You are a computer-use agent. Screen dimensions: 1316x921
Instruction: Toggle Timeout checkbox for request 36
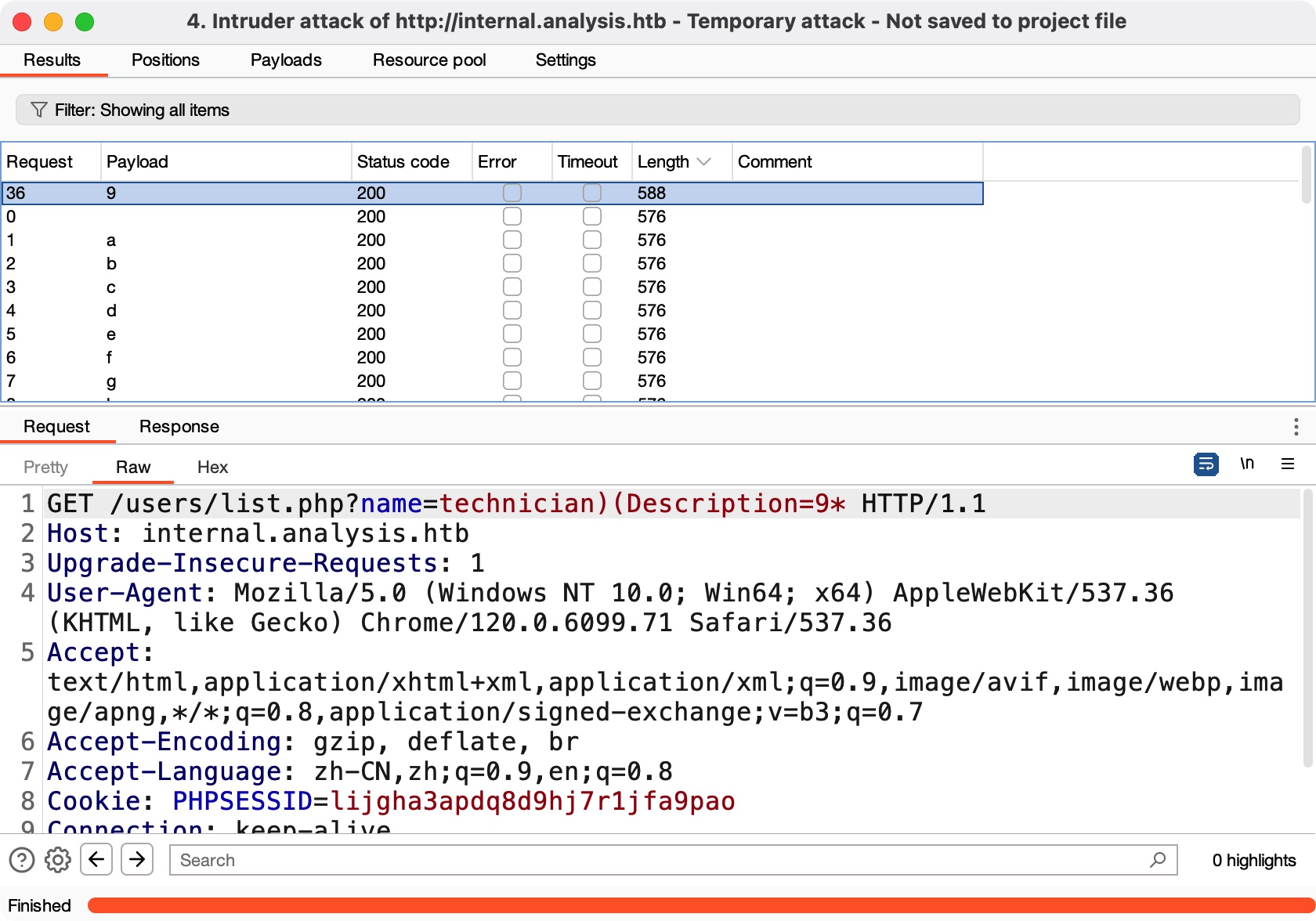[592, 193]
